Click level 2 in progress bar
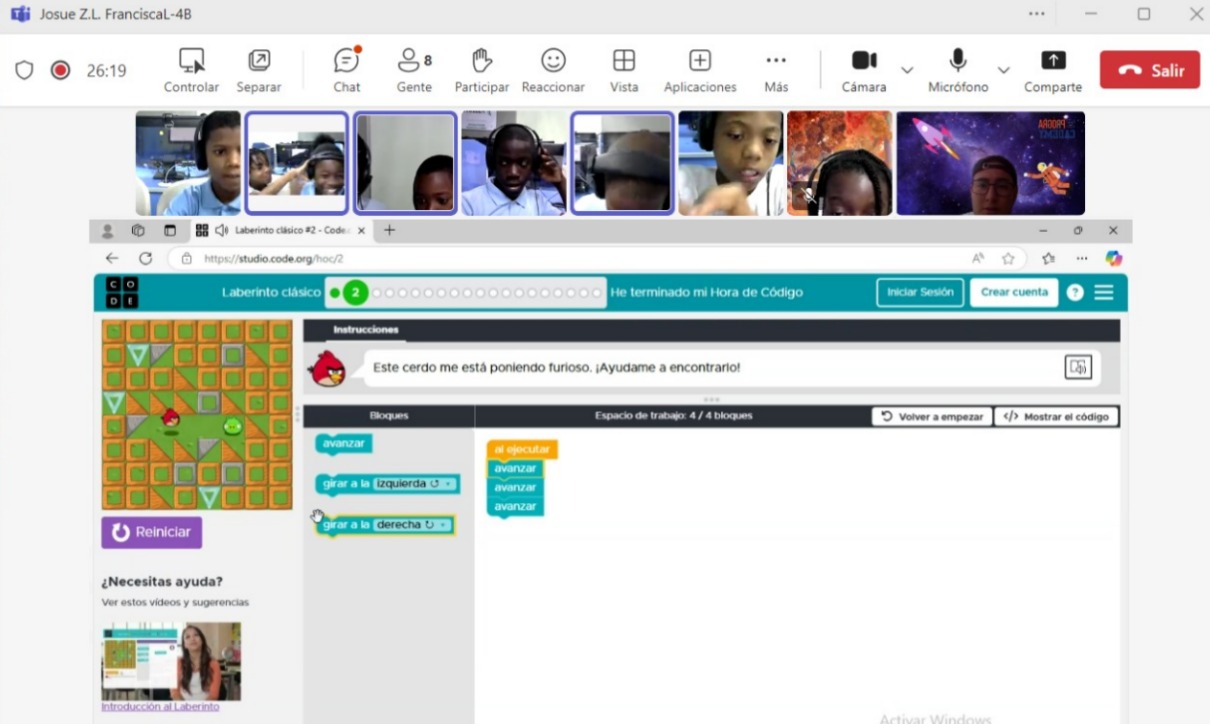The height and width of the screenshot is (724, 1210). click(355, 293)
